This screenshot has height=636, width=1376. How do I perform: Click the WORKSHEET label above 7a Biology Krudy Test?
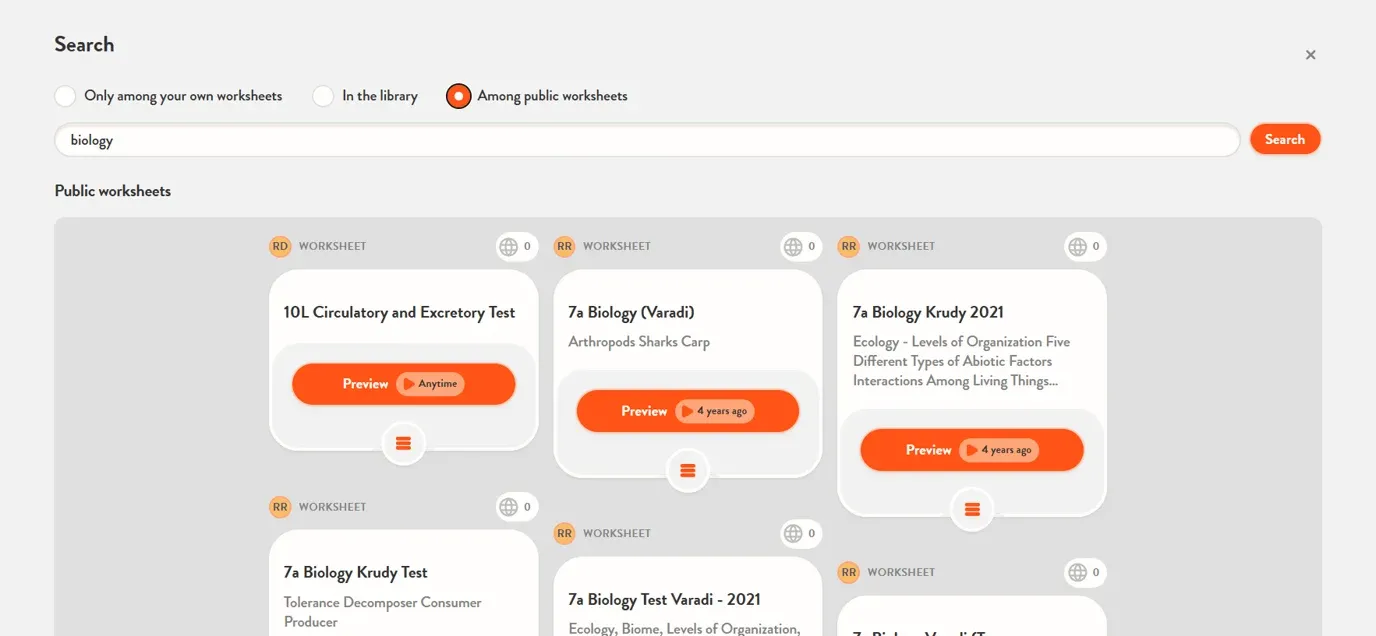(332, 507)
